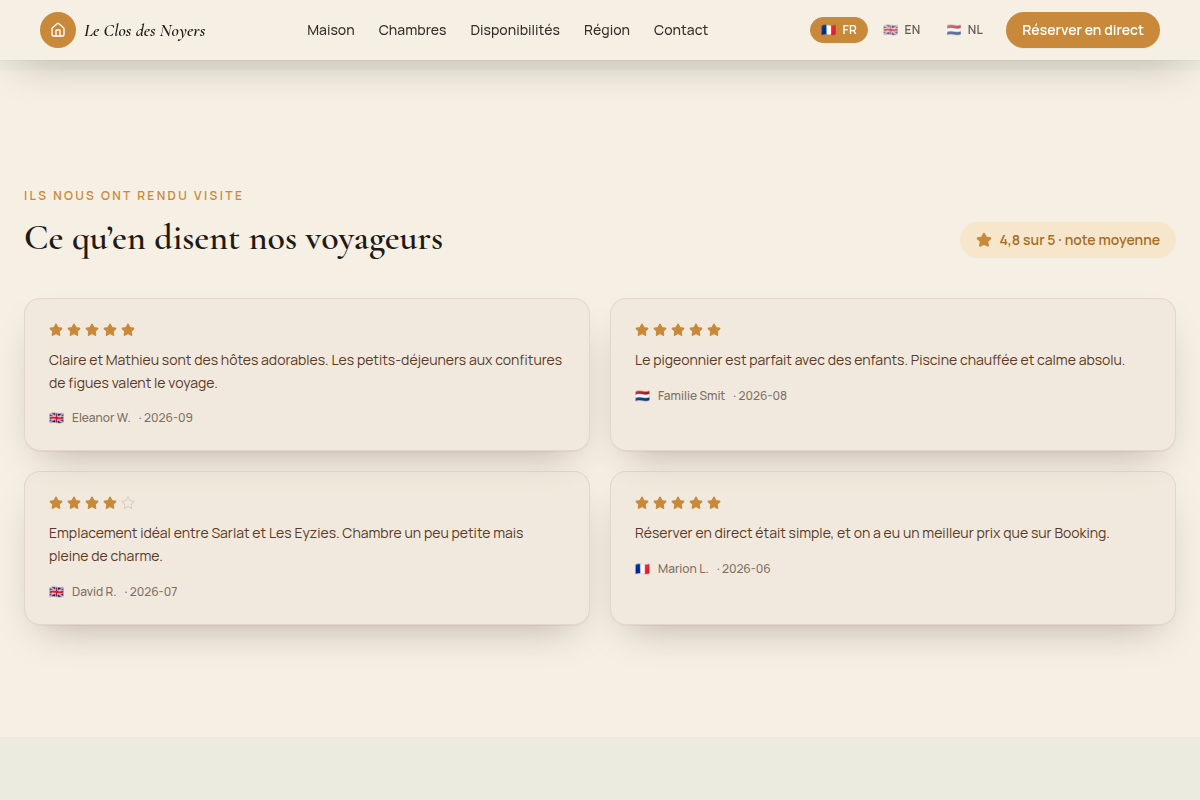Click review text mentioning Sarlat et Les Eyzies
Image resolution: width=1200 pixels, height=800 pixels.
click(286, 545)
